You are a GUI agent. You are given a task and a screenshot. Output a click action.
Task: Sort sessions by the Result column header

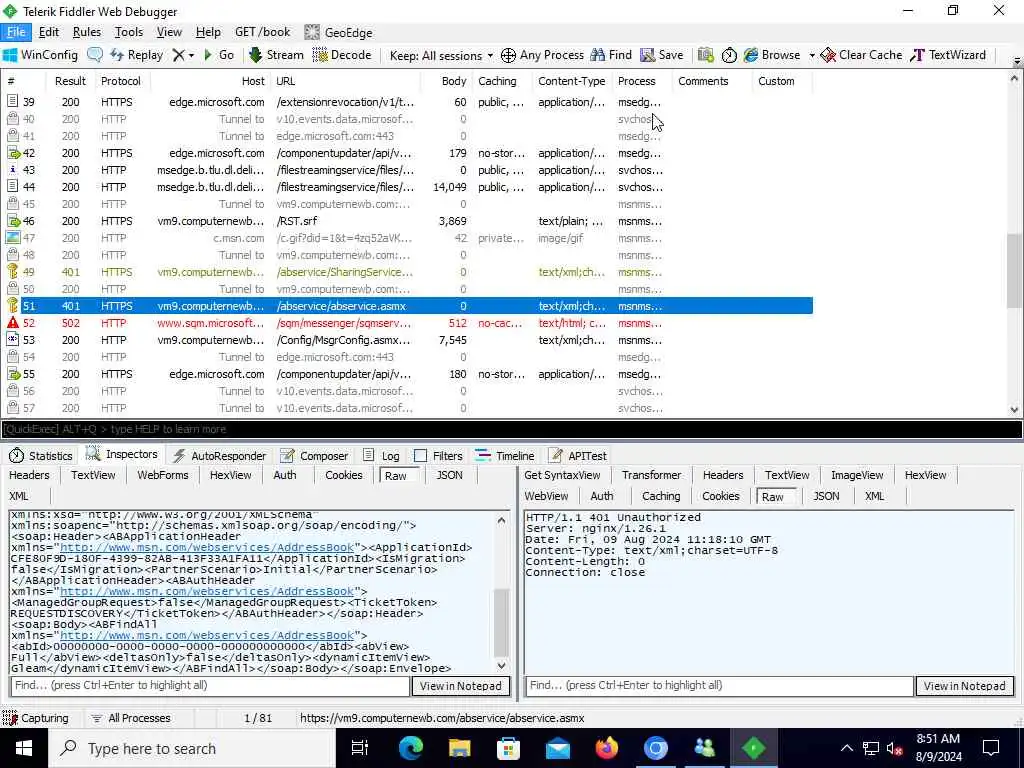(x=71, y=81)
